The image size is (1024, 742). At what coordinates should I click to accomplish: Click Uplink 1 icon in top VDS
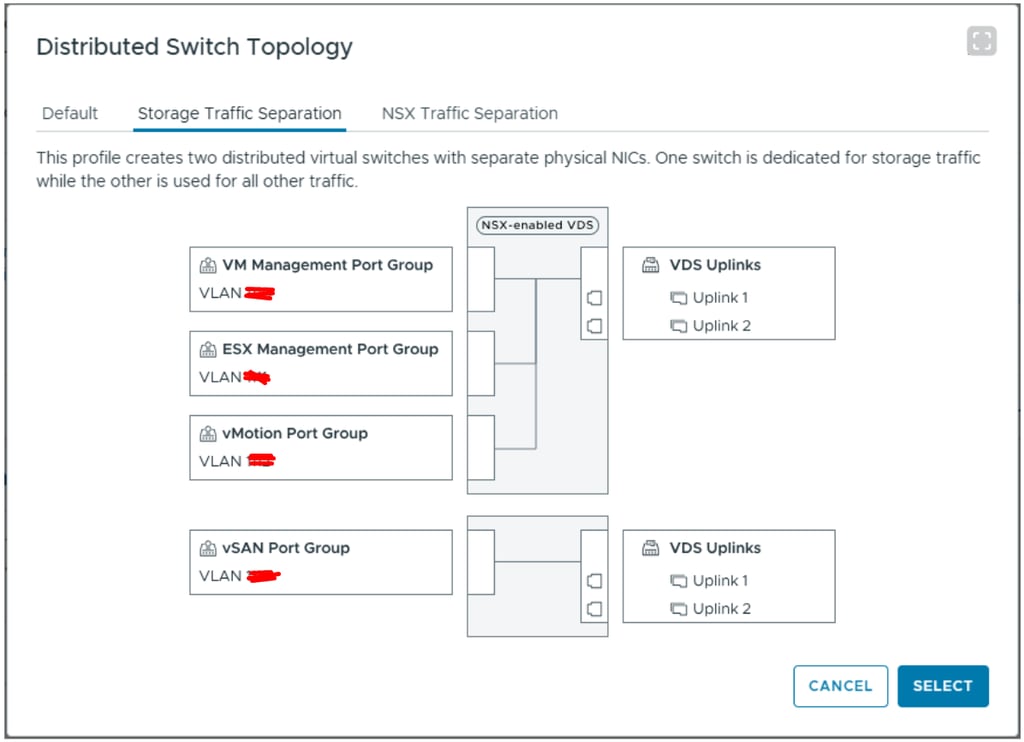(x=679, y=298)
